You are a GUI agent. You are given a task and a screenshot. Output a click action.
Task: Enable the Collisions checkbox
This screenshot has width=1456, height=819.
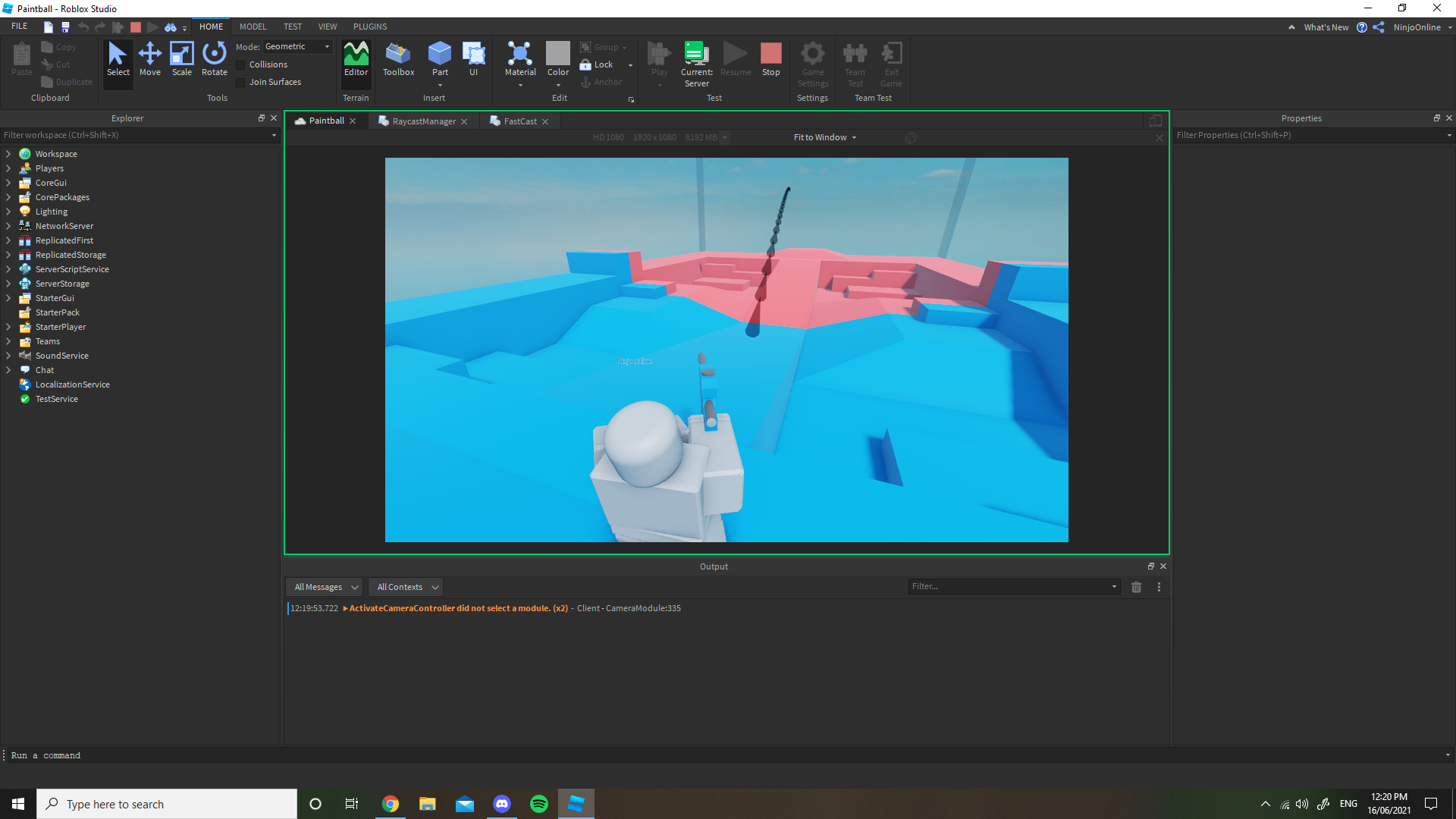click(241, 65)
